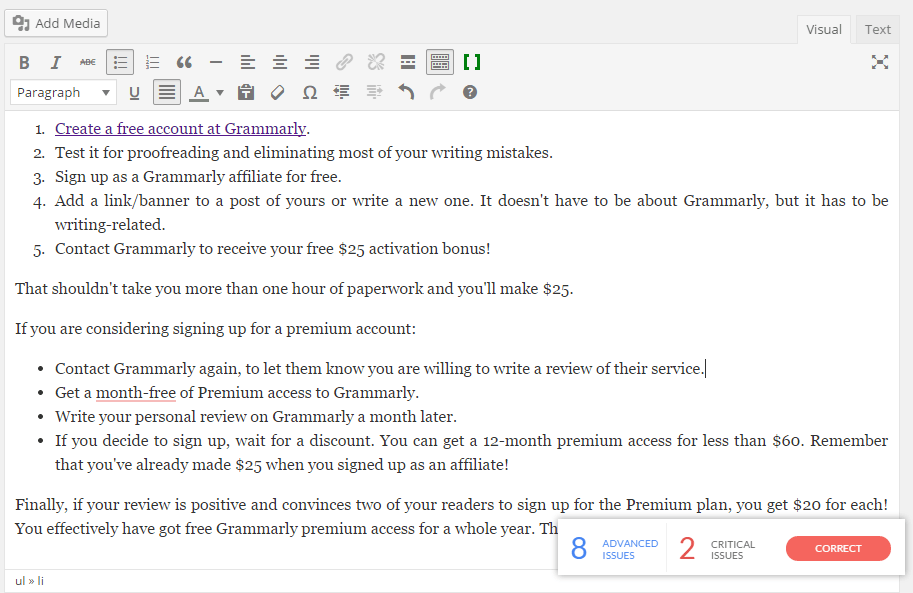The image size is (913, 593).
Task: Toggle underline formatting
Action: (x=134, y=91)
